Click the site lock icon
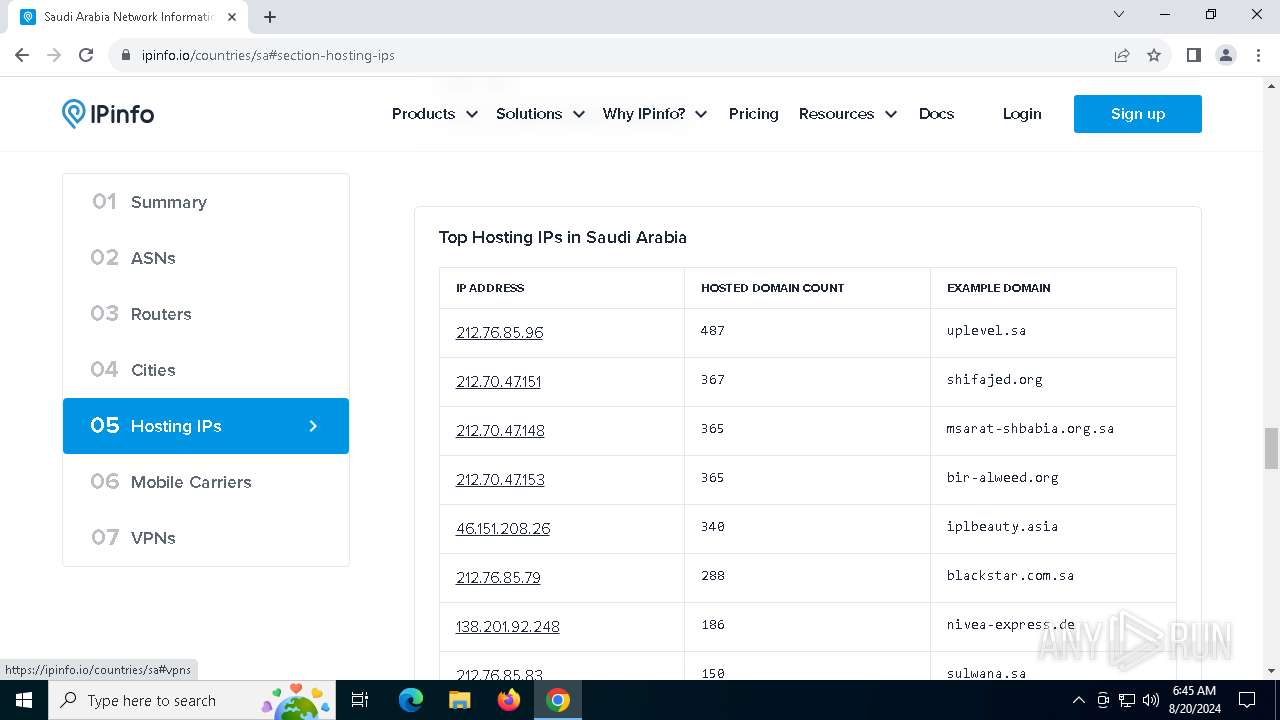The image size is (1280, 720). [x=126, y=55]
